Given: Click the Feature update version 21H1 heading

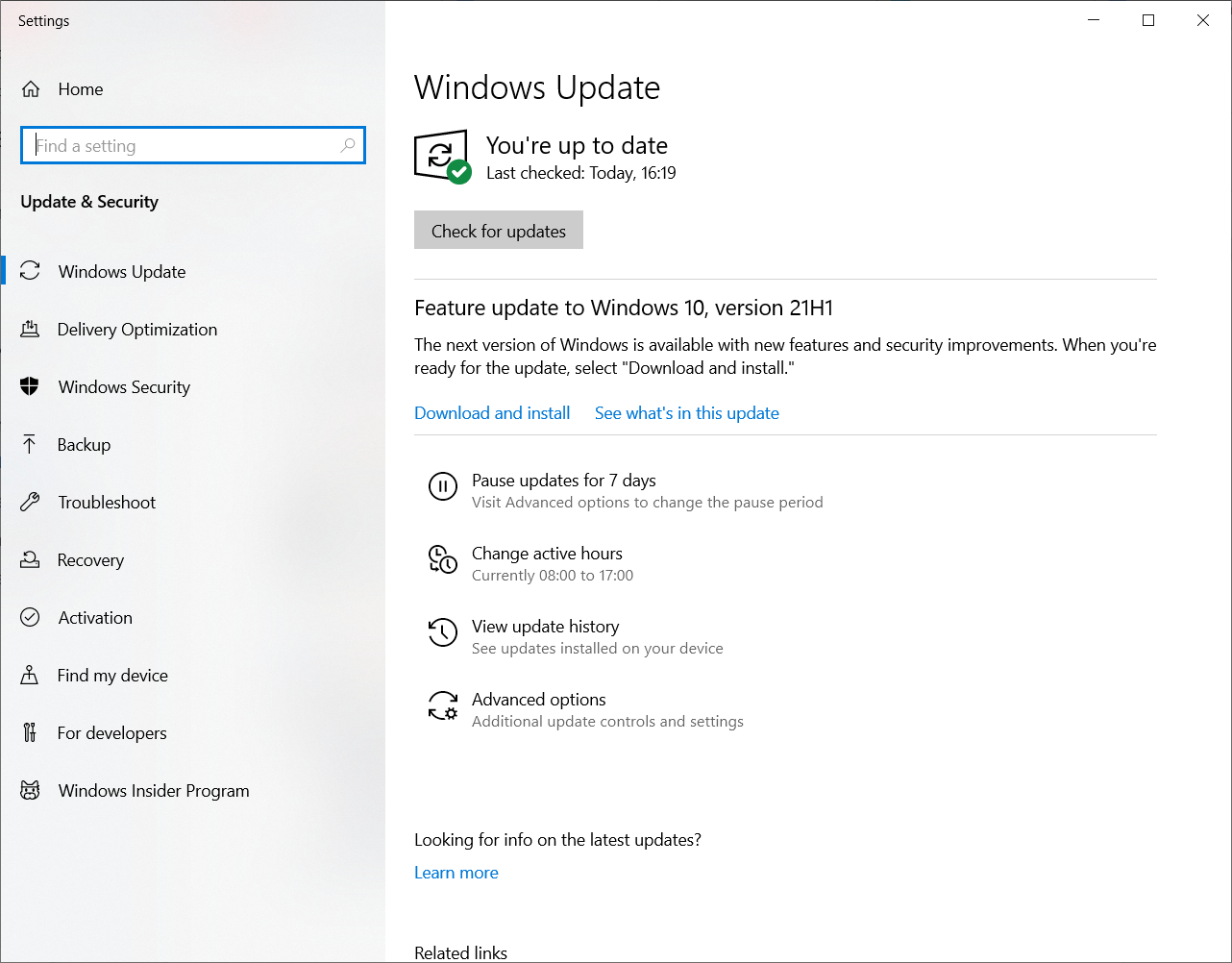Looking at the screenshot, I should pos(624,308).
